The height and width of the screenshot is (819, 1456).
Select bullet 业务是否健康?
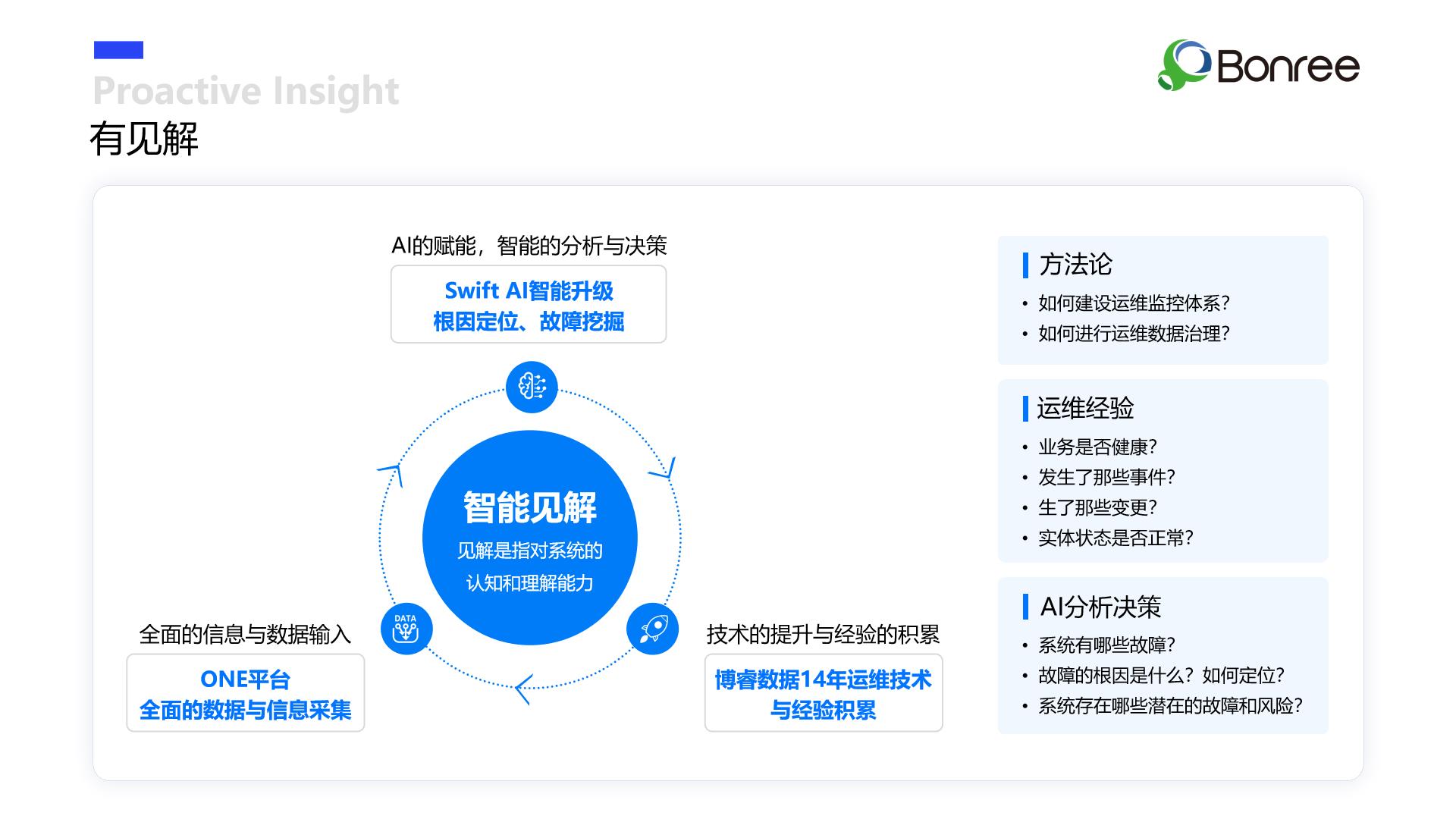coord(1097,447)
